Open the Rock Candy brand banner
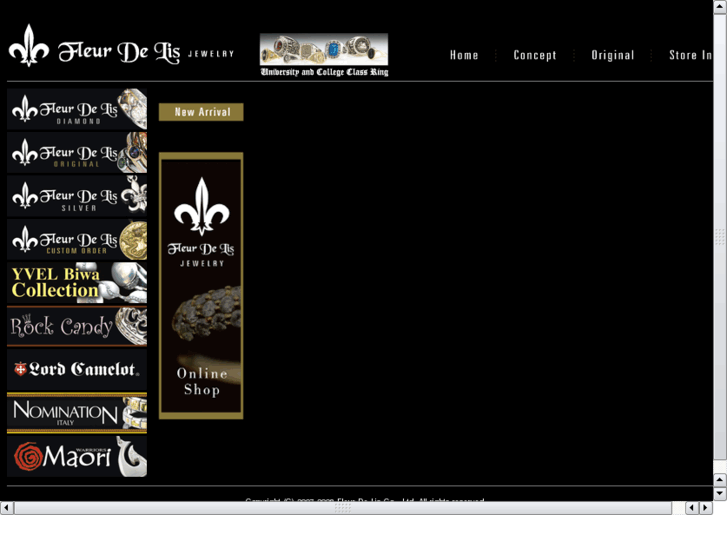This screenshot has height=545, width=727. coord(77,326)
